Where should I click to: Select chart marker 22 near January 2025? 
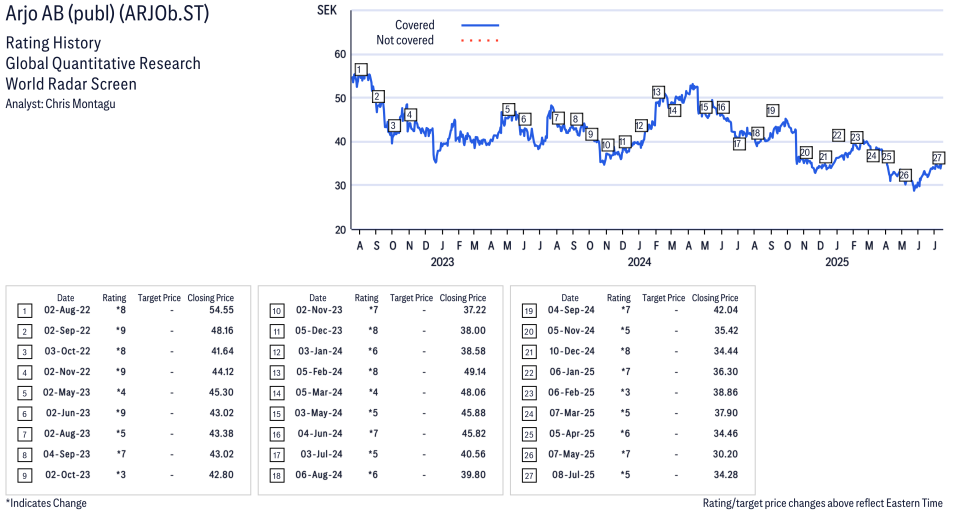point(838,135)
